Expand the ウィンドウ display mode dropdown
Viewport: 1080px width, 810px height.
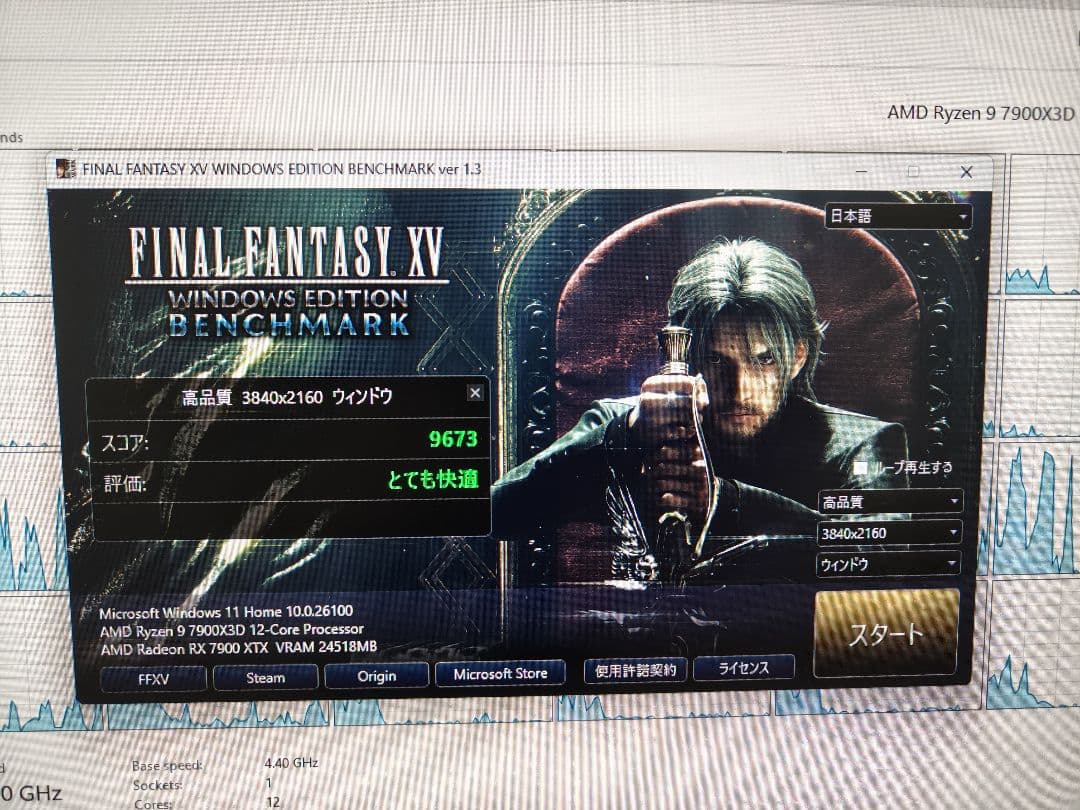pos(890,564)
